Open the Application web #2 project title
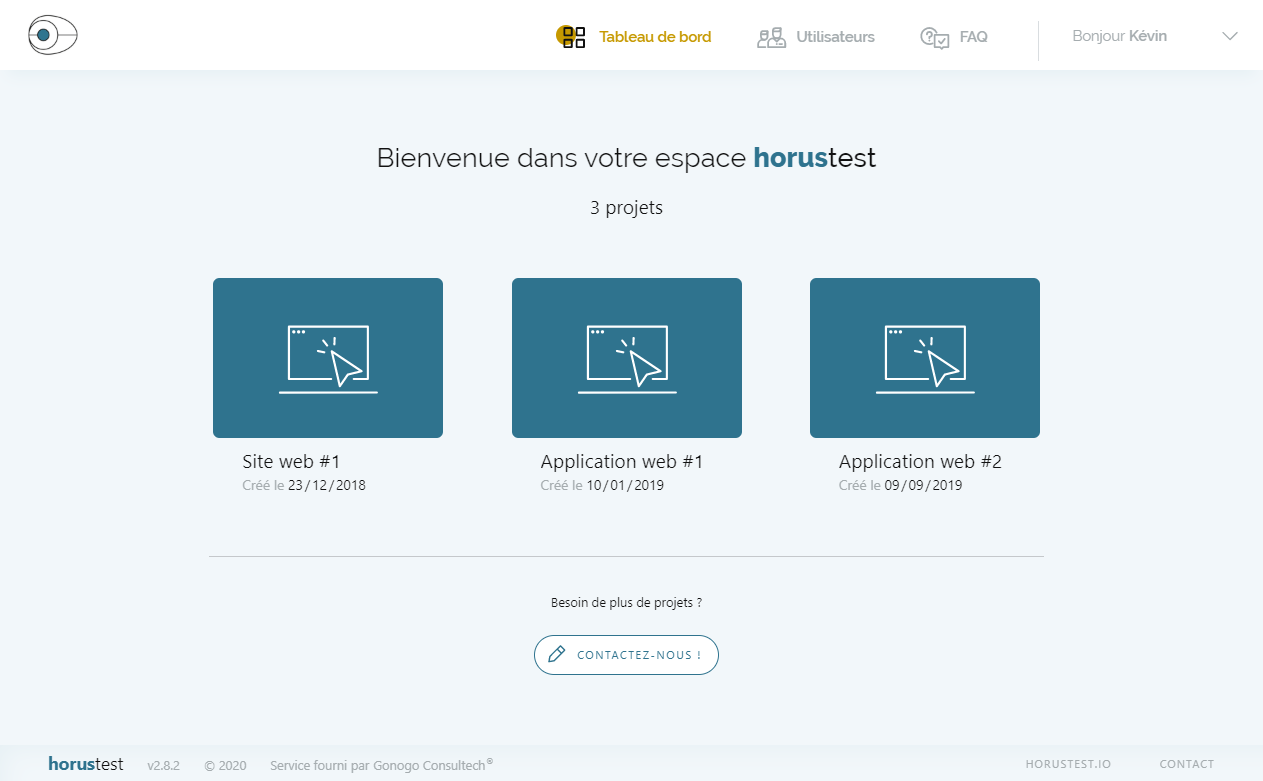This screenshot has height=781, width=1263. click(x=920, y=462)
